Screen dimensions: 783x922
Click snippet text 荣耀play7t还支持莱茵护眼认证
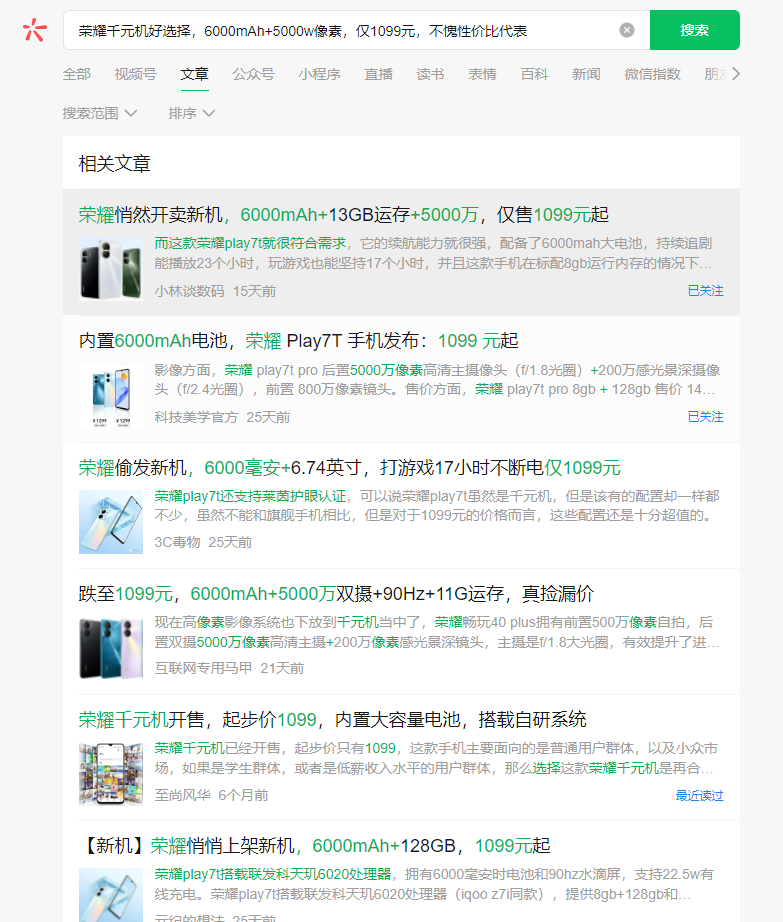pos(250,496)
